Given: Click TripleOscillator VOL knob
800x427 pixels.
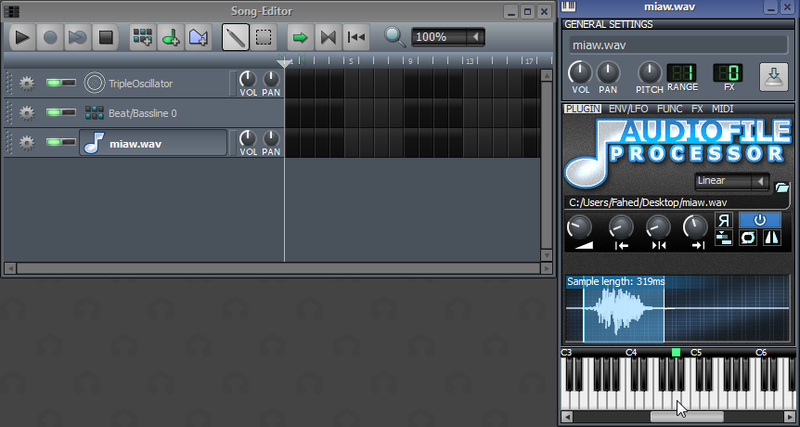Looking at the screenshot, I should tap(248, 79).
